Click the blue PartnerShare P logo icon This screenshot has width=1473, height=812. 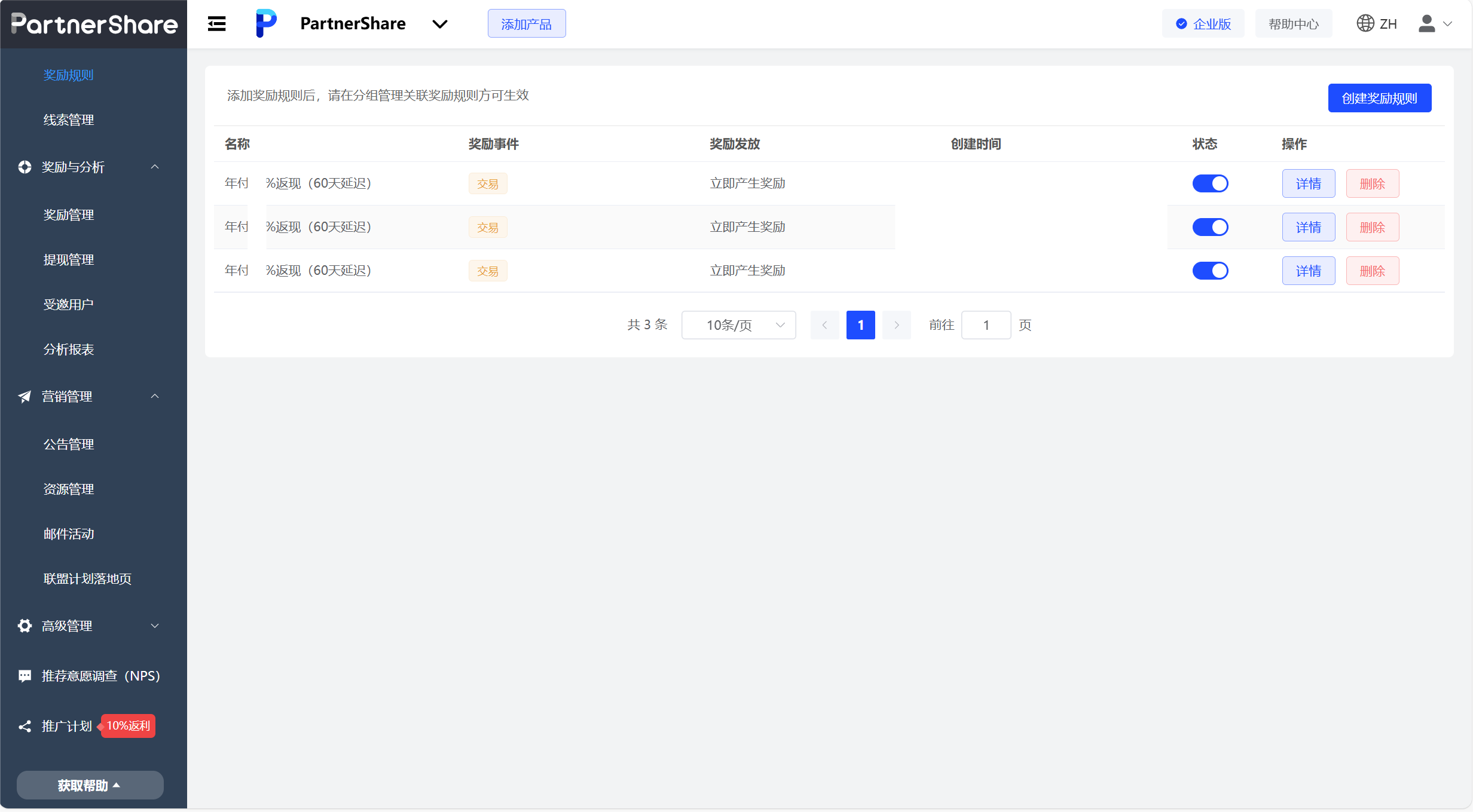pyautogui.click(x=266, y=23)
